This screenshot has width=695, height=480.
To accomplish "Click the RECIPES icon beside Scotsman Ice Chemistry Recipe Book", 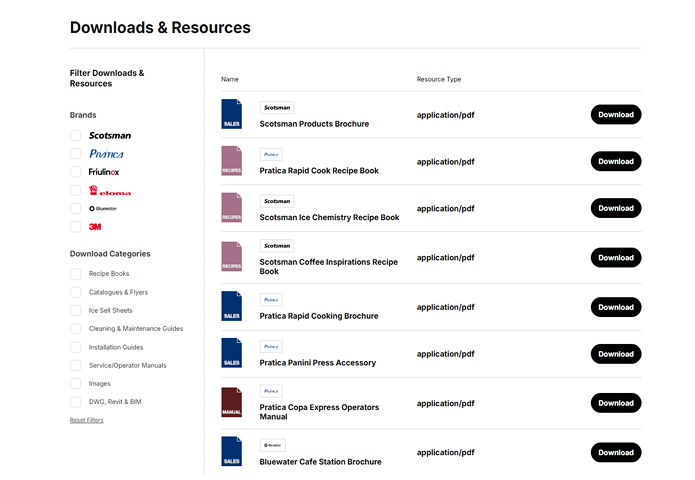I will pos(231,208).
